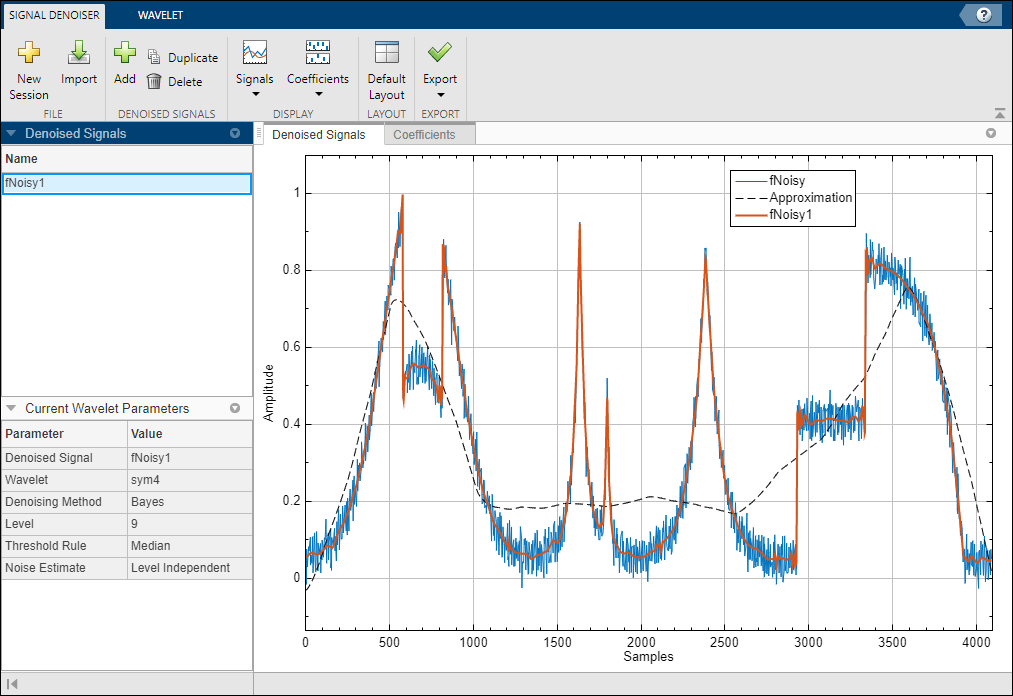Image resolution: width=1013 pixels, height=696 pixels.
Task: Collapse the Current Wavelet Parameters panel
Action: (11, 409)
